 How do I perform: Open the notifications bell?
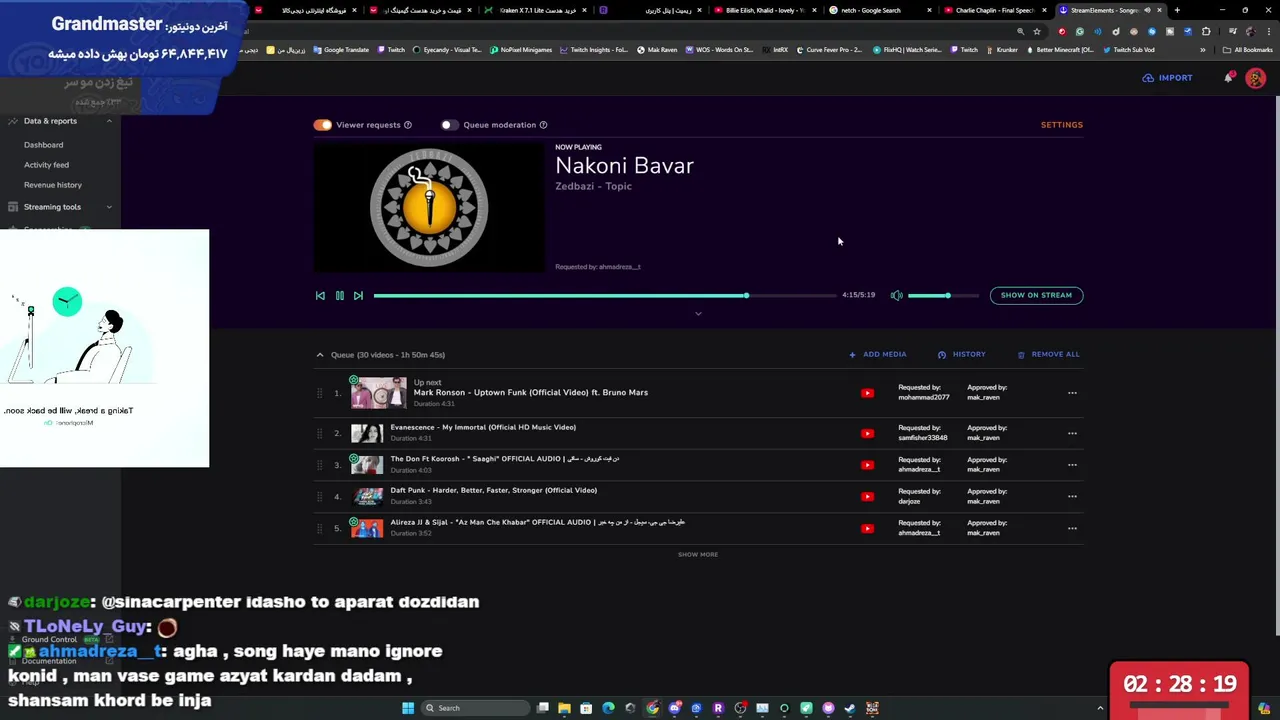(x=1229, y=78)
